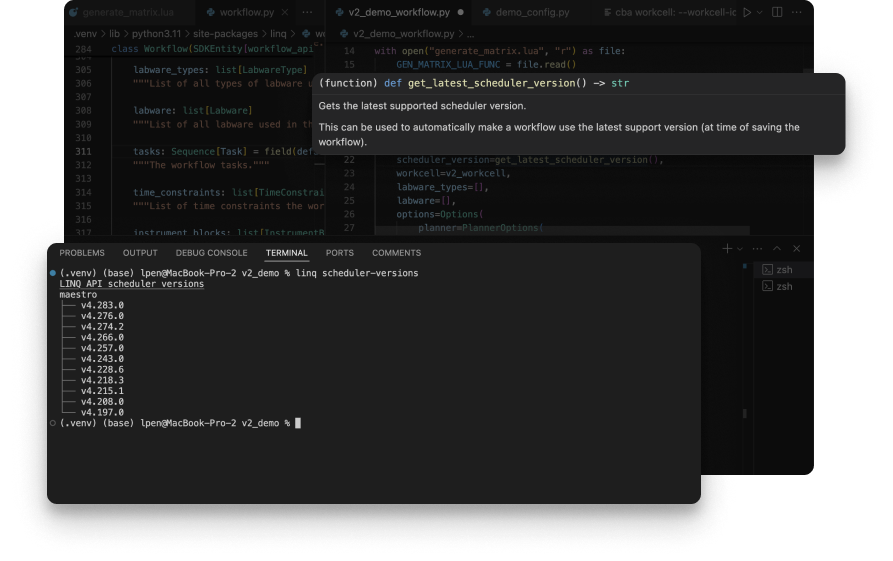Open the new terminal profile dropdown
Screen dimensions: 893x561
click(740, 249)
